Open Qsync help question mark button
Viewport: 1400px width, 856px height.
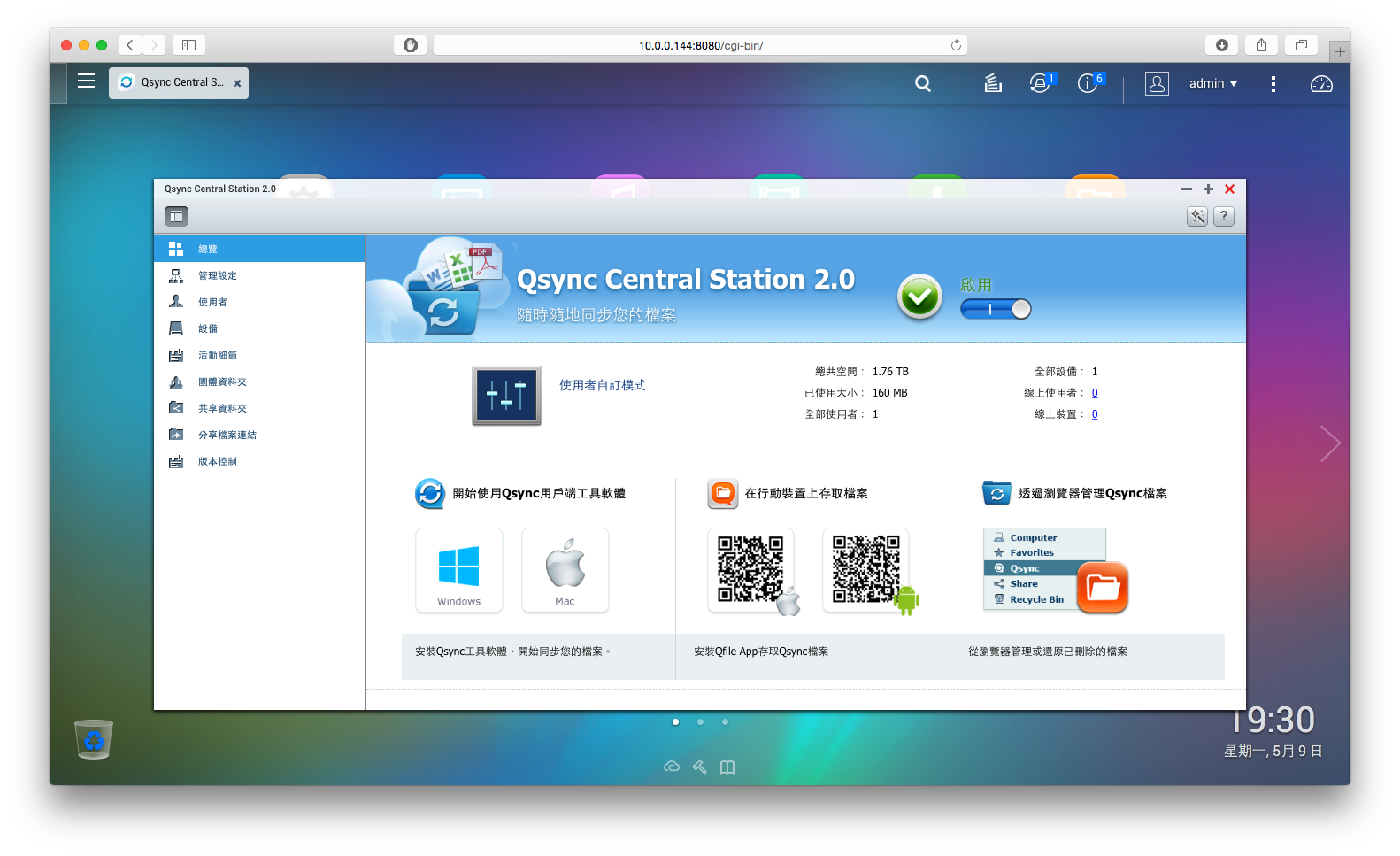click(x=1224, y=216)
